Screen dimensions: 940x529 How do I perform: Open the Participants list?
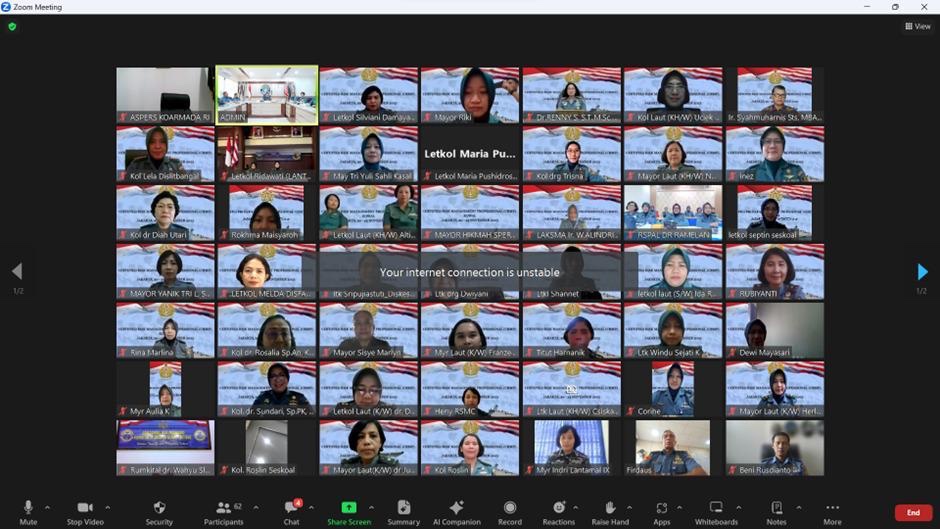[223, 511]
